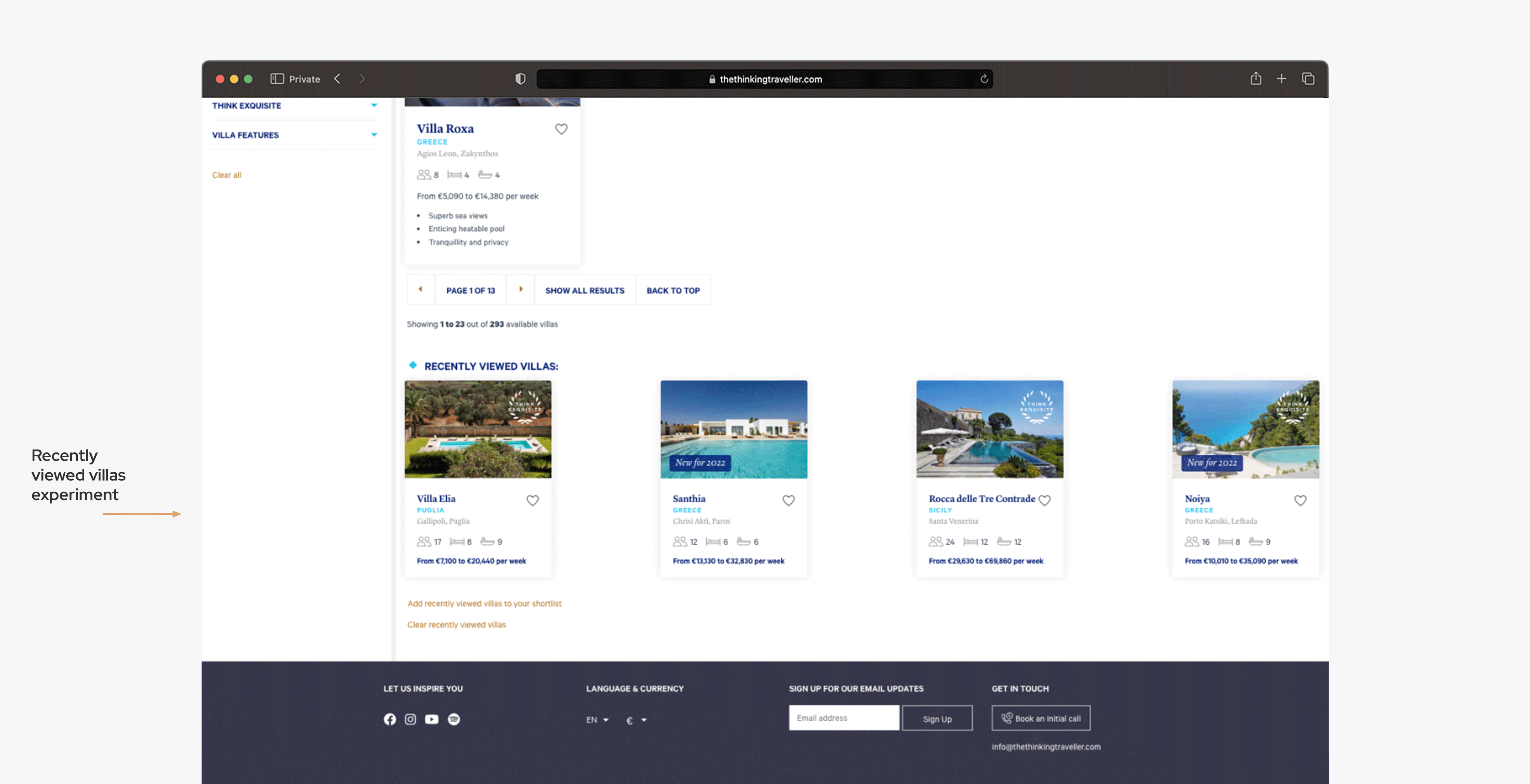Toggle the heart on the Noiya card
This screenshot has width=1530, height=784.
tap(1300, 501)
